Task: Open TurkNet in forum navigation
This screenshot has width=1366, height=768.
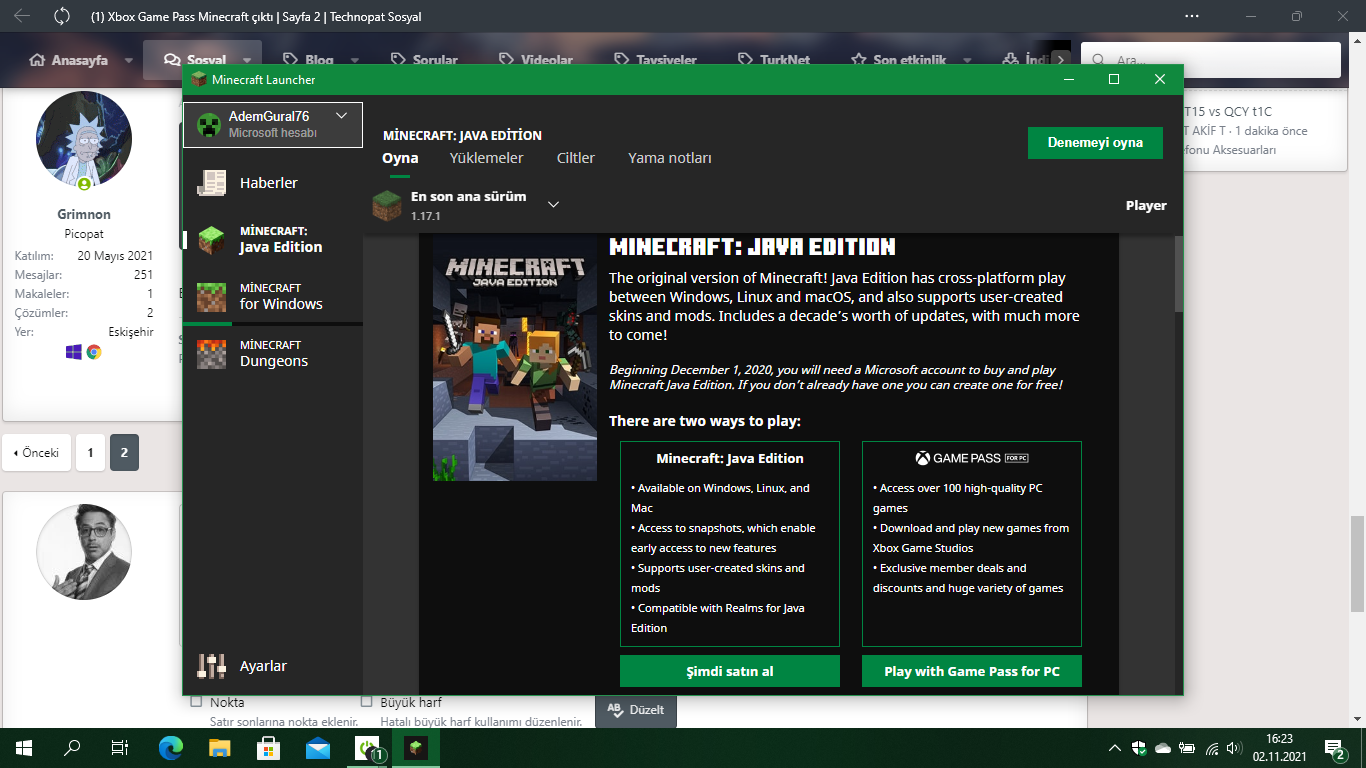Action: coord(773,60)
